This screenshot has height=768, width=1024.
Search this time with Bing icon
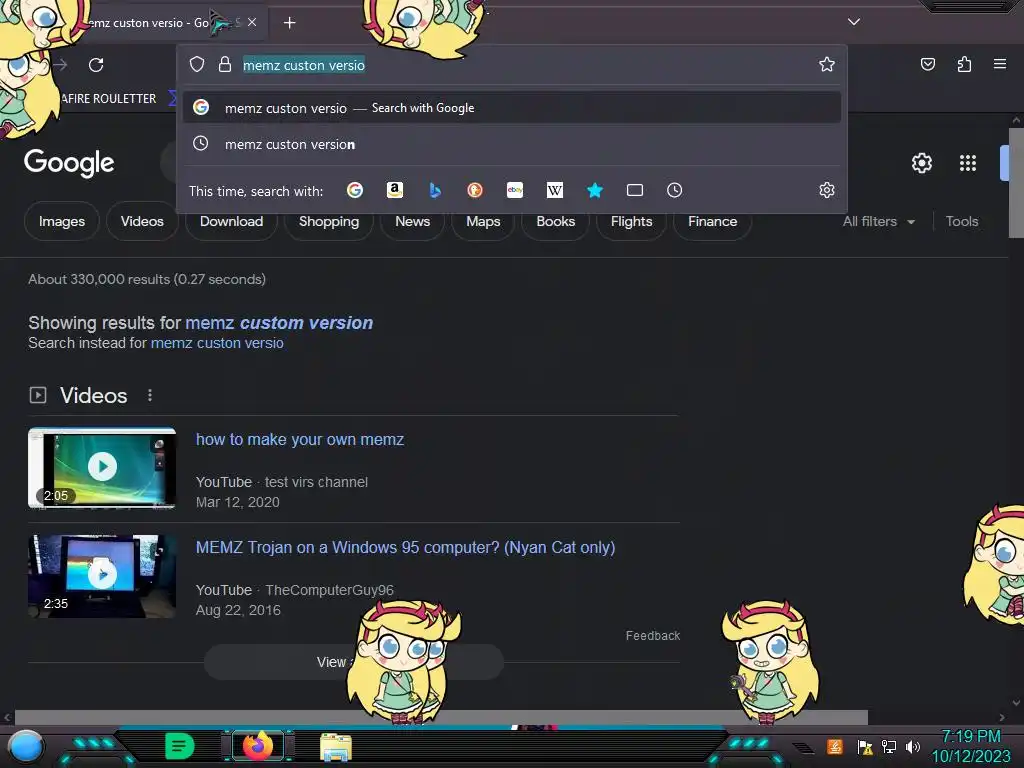pos(435,190)
